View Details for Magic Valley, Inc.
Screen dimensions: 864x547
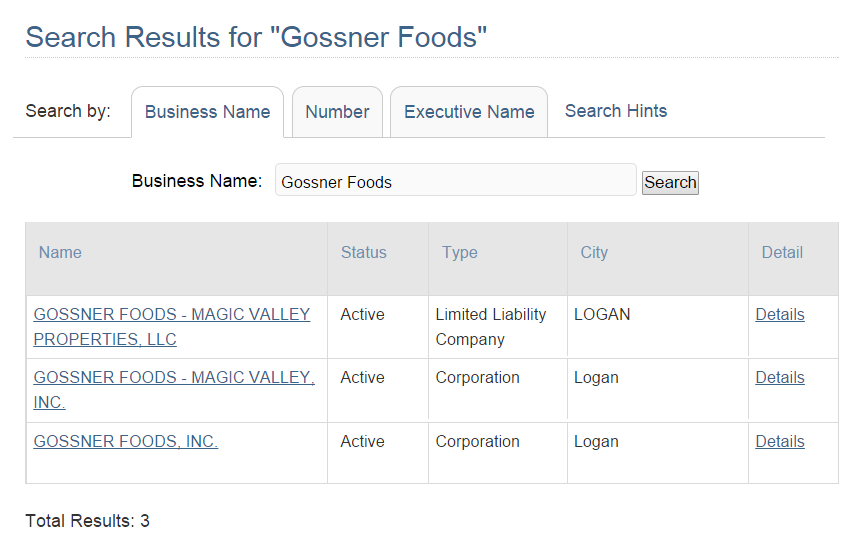coord(780,377)
